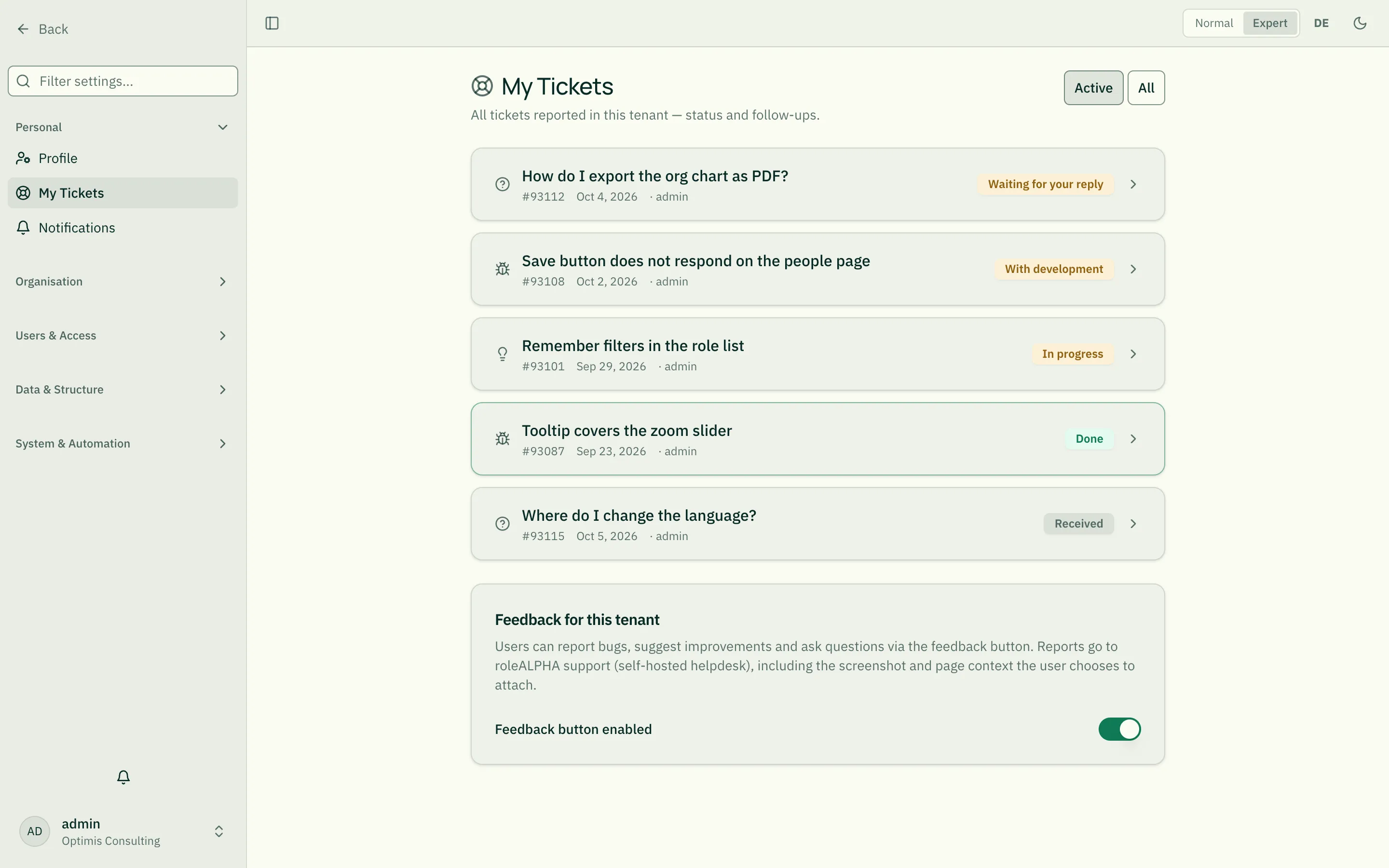Go Back to previous page

(x=42, y=29)
